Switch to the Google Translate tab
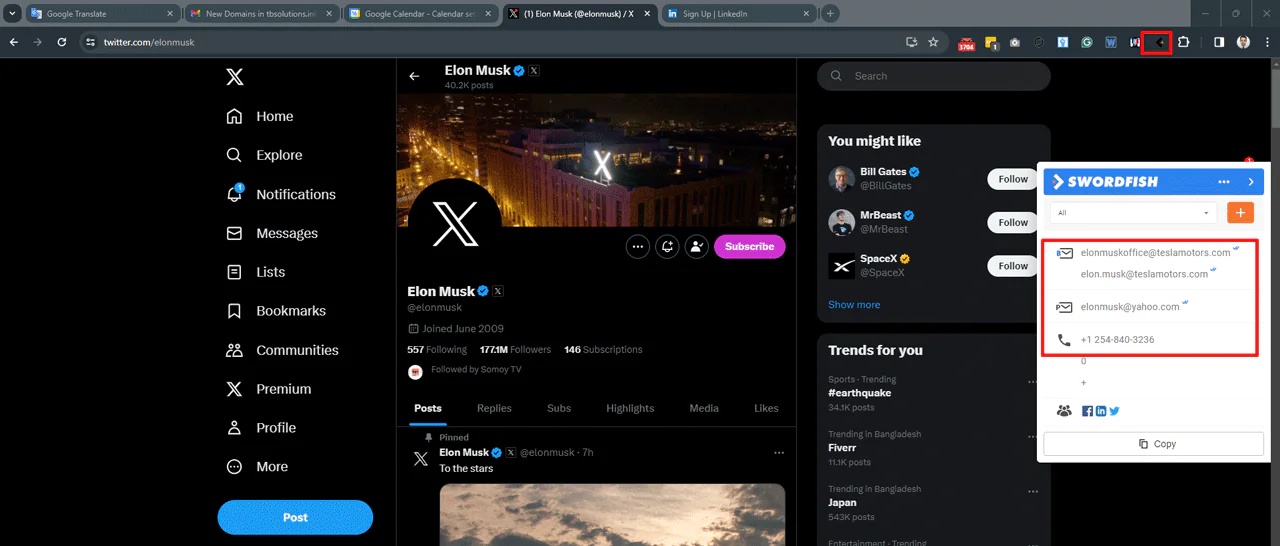1280x546 pixels. 103,14
